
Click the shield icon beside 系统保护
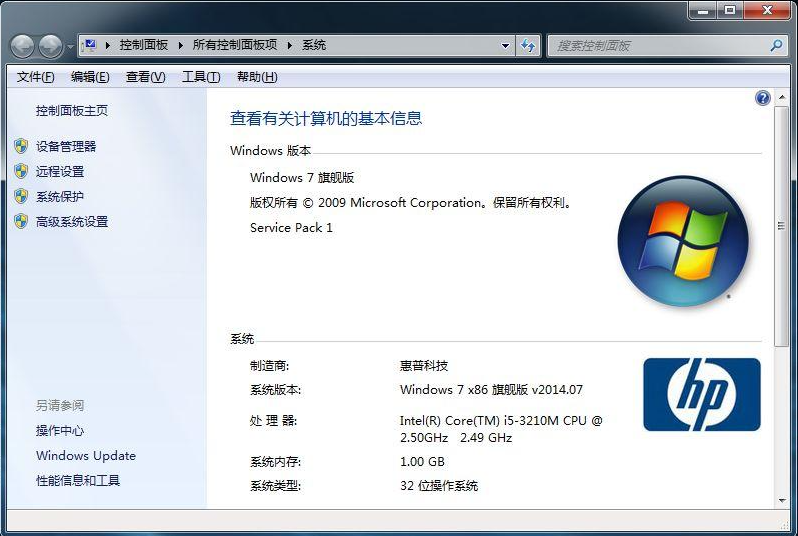[21, 196]
